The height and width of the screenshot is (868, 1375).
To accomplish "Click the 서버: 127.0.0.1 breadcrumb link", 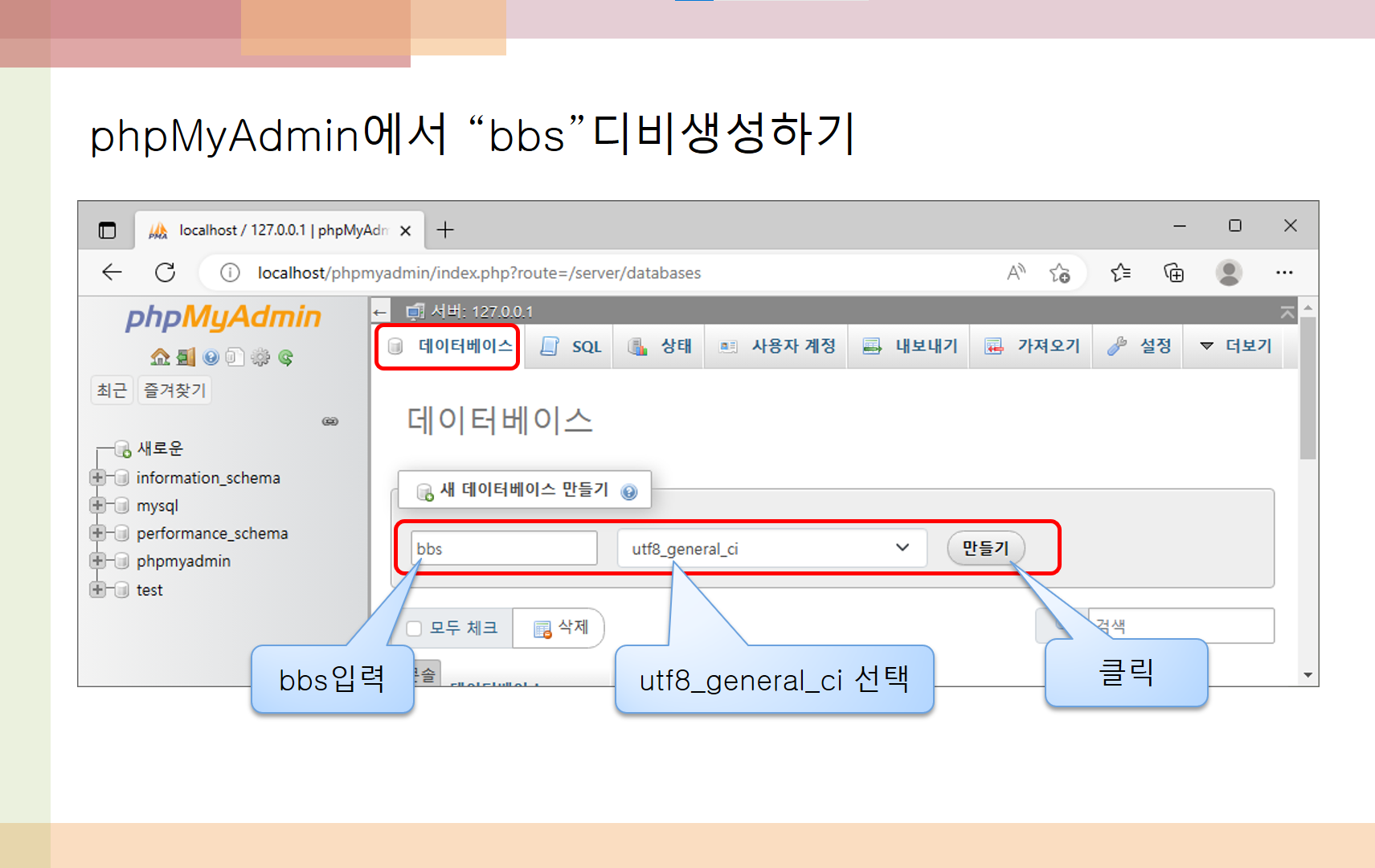I will [481, 312].
